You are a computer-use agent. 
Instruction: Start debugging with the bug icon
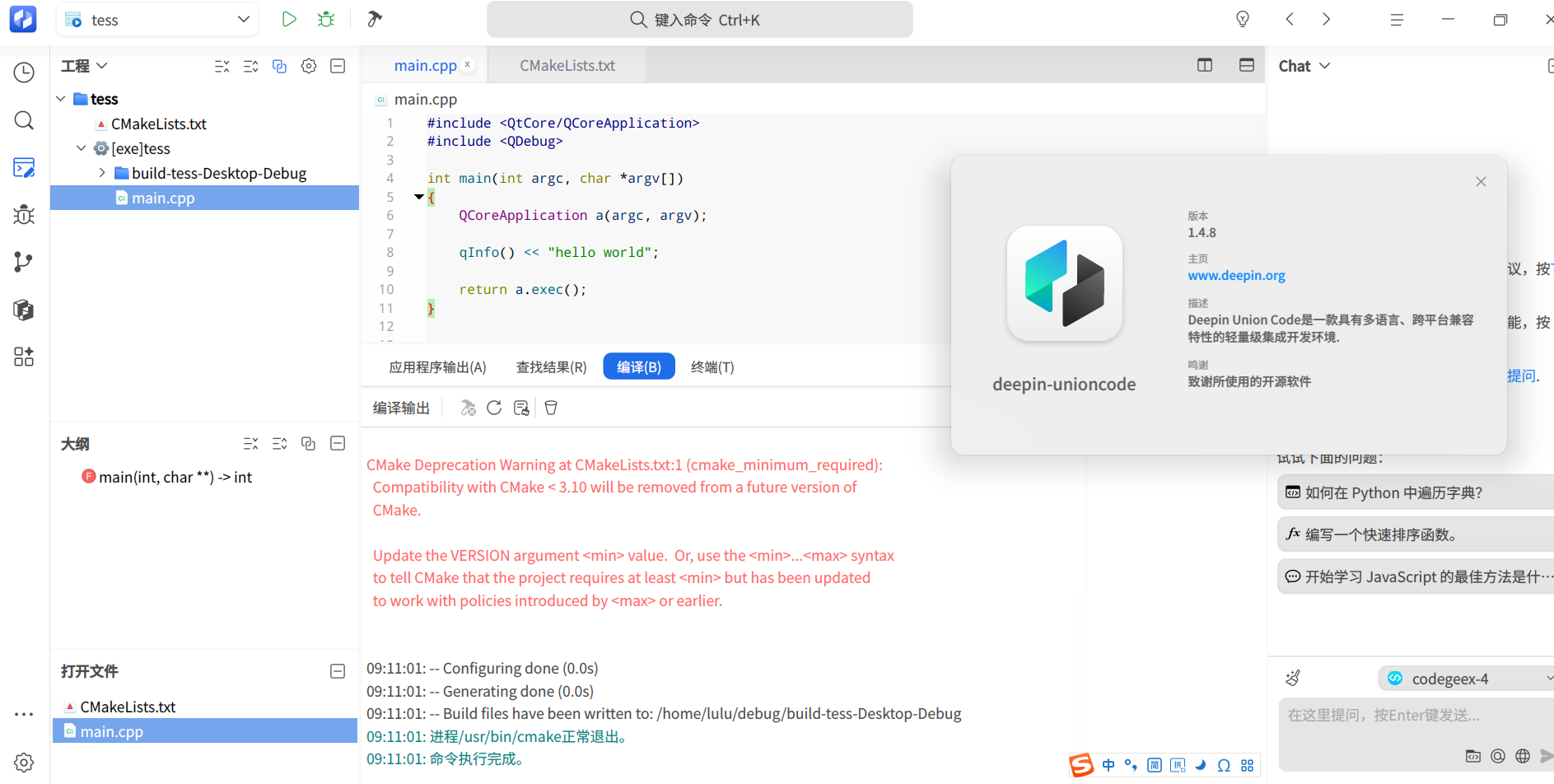[326, 19]
